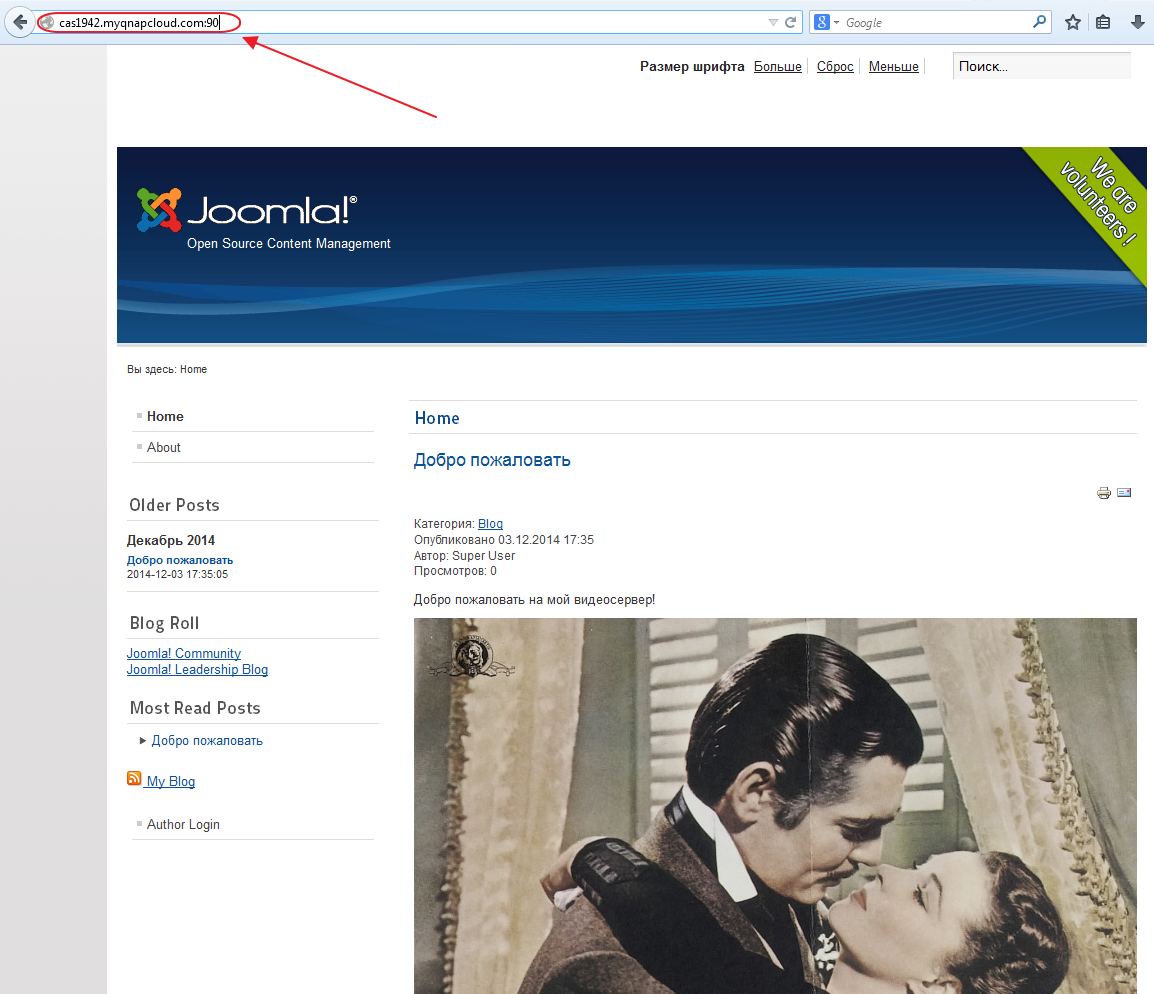Click the magnifier search icon in Google box
The width and height of the screenshot is (1154, 994).
1039,22
